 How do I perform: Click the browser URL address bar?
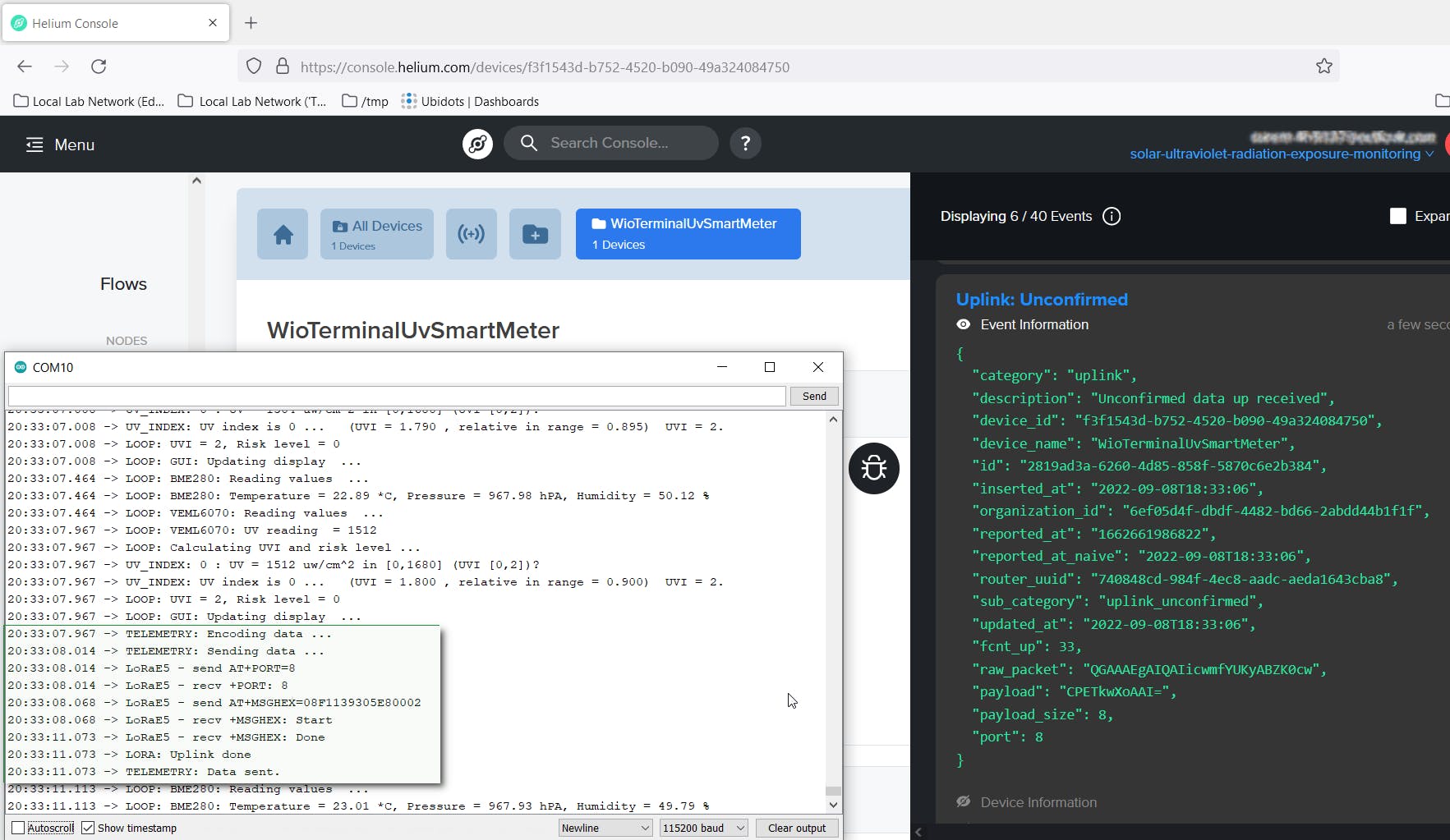(x=789, y=67)
